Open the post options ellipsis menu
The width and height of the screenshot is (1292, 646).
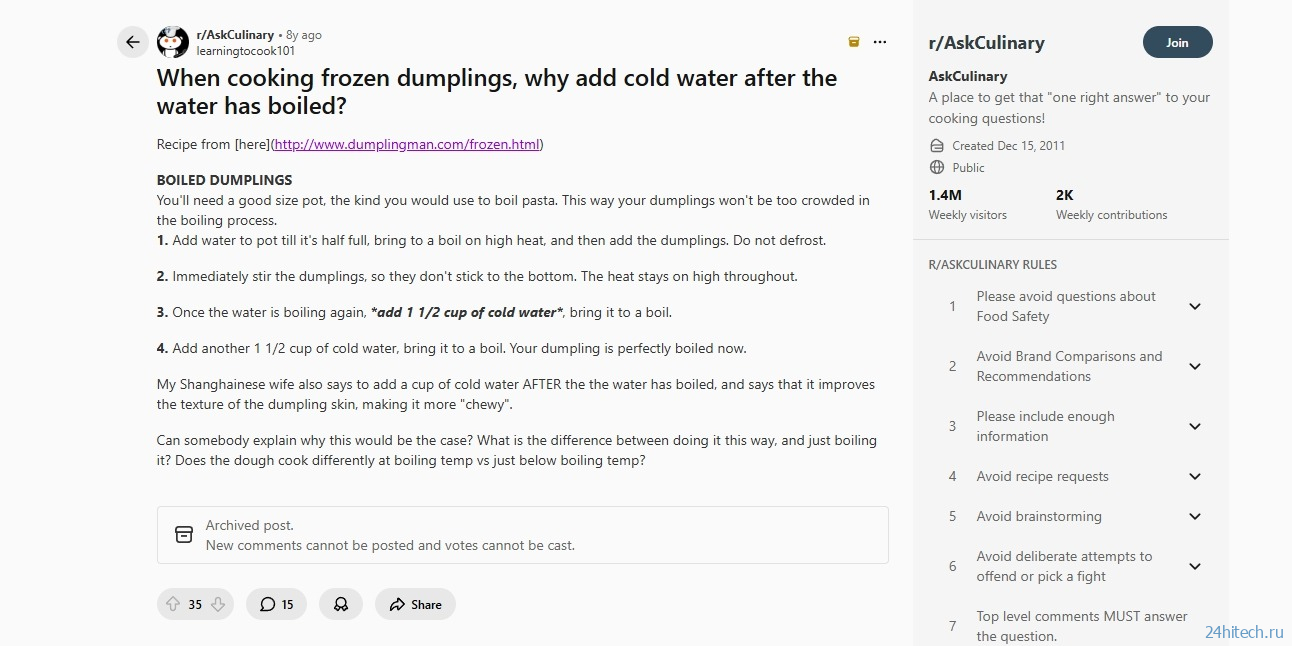[880, 42]
